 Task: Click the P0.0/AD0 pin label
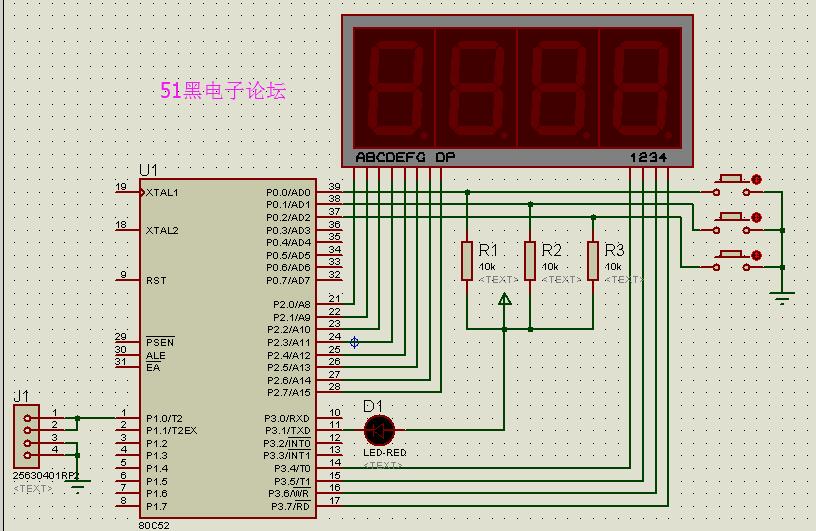pos(288,193)
